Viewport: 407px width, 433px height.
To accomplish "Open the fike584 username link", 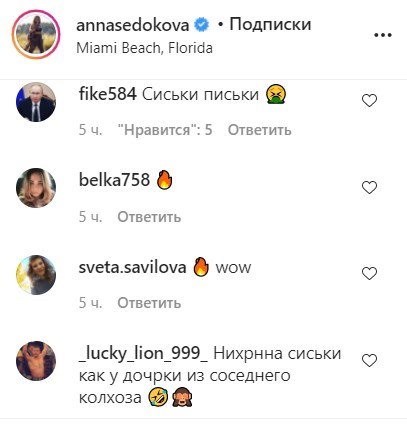I will (x=107, y=94).
